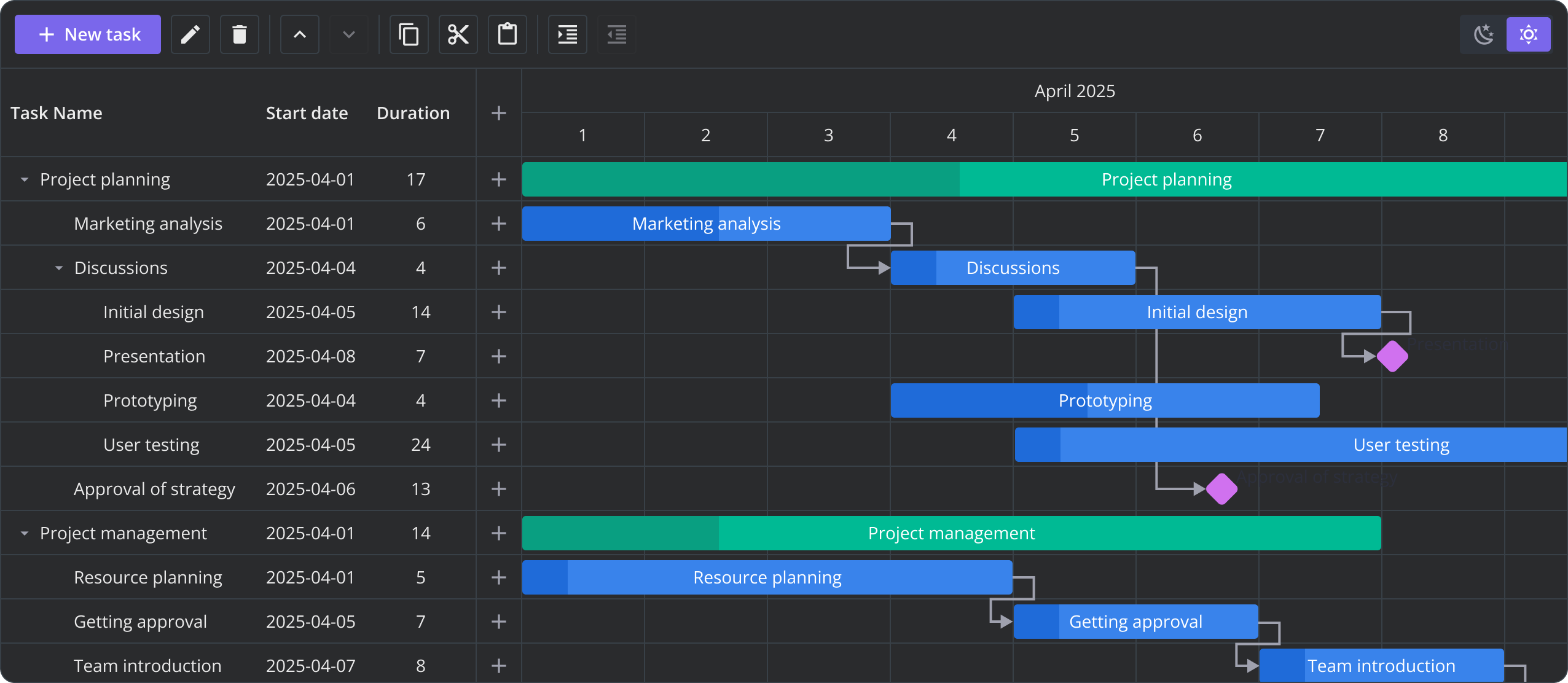Sort by Start date column header
Screen dimensions: 1568x683
(x=307, y=113)
